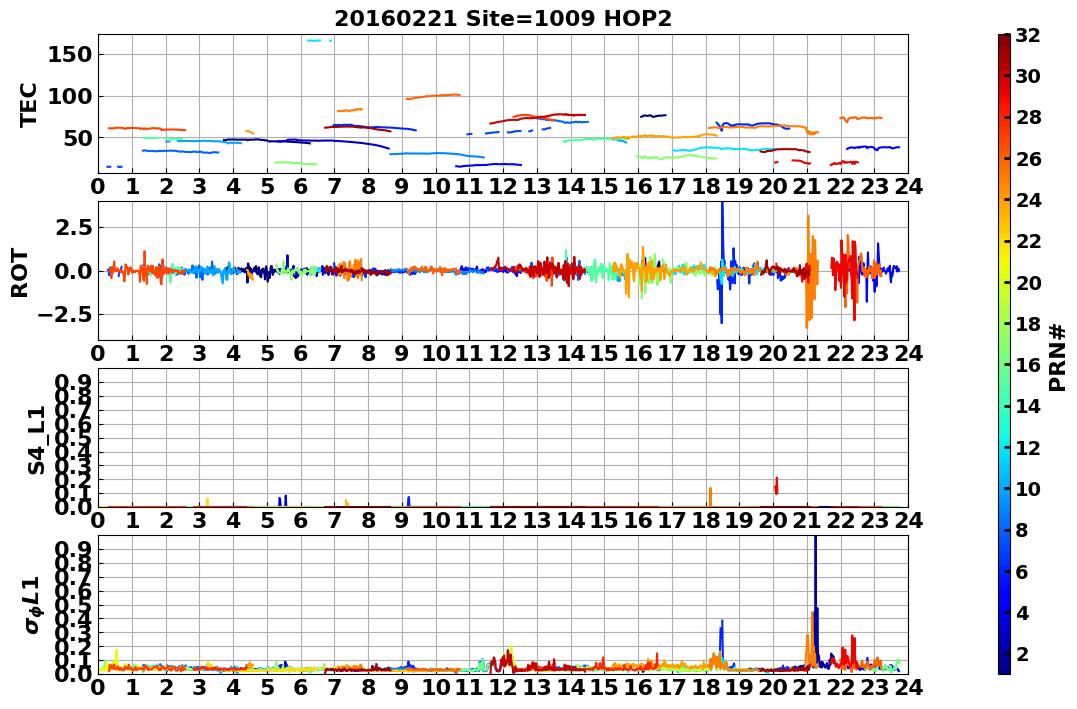Viewport: 1077px width, 709px height.
Task: Click colorbar tick label 8
Action: click(1021, 530)
